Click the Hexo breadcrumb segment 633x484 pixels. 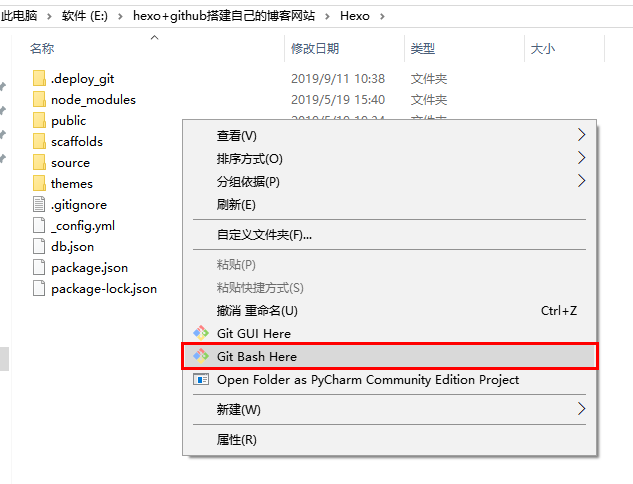click(355, 16)
